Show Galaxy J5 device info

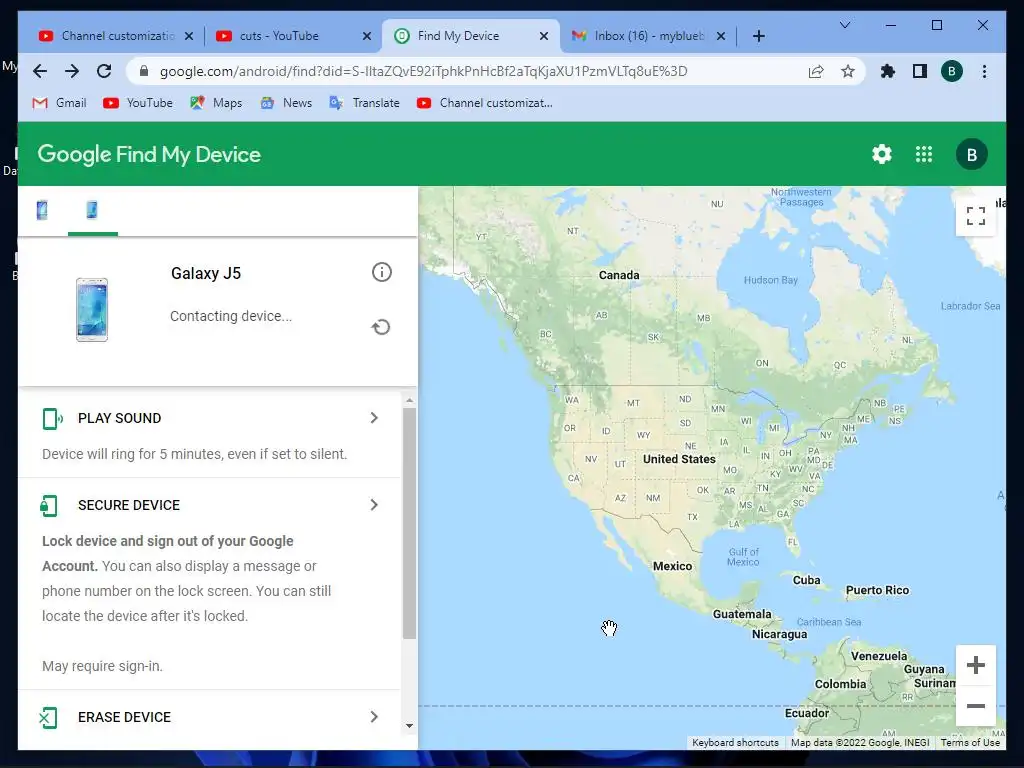(381, 272)
